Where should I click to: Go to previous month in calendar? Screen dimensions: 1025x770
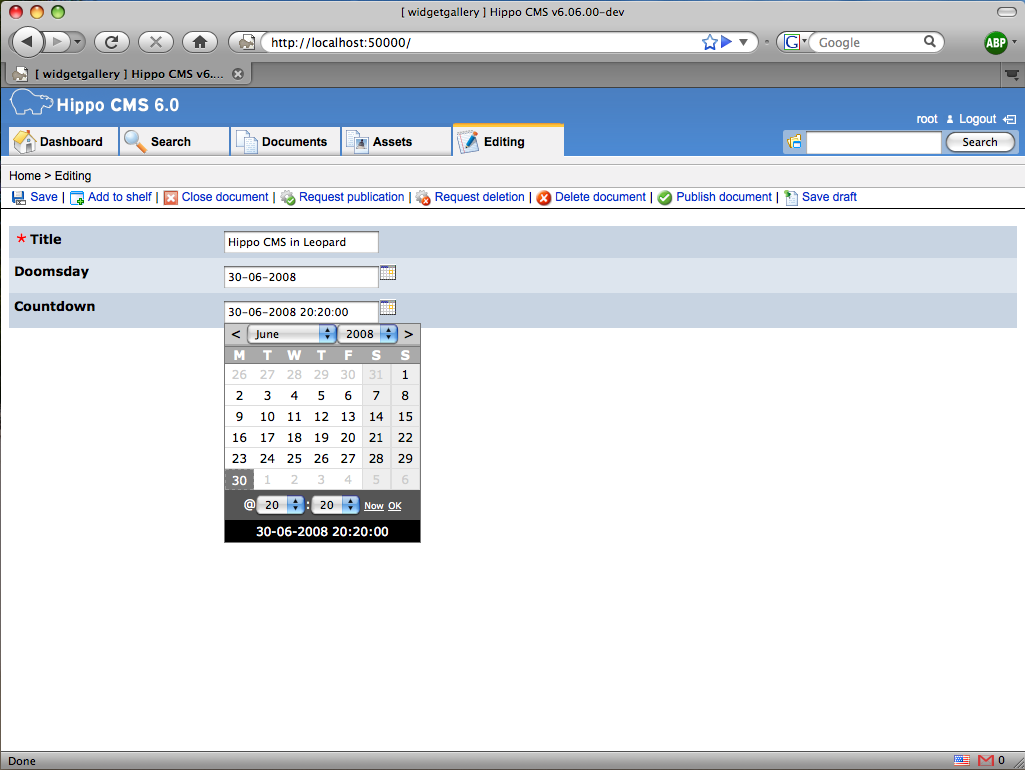pos(236,334)
